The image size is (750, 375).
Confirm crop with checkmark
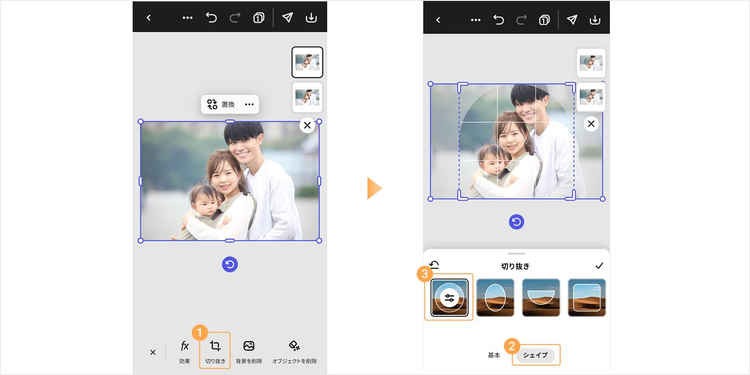pos(599,266)
